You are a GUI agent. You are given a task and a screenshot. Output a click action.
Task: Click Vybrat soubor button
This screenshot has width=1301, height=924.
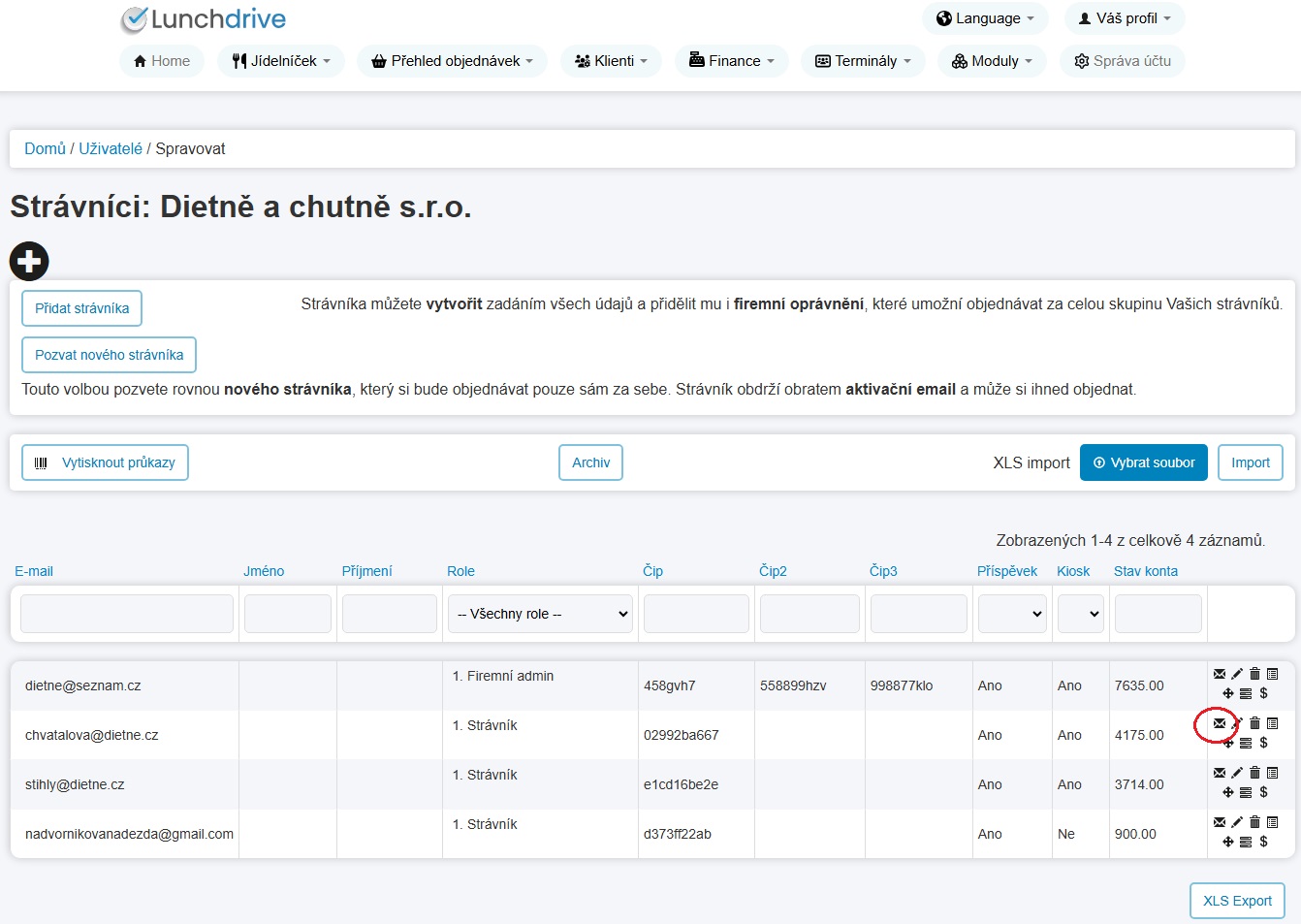click(x=1144, y=462)
